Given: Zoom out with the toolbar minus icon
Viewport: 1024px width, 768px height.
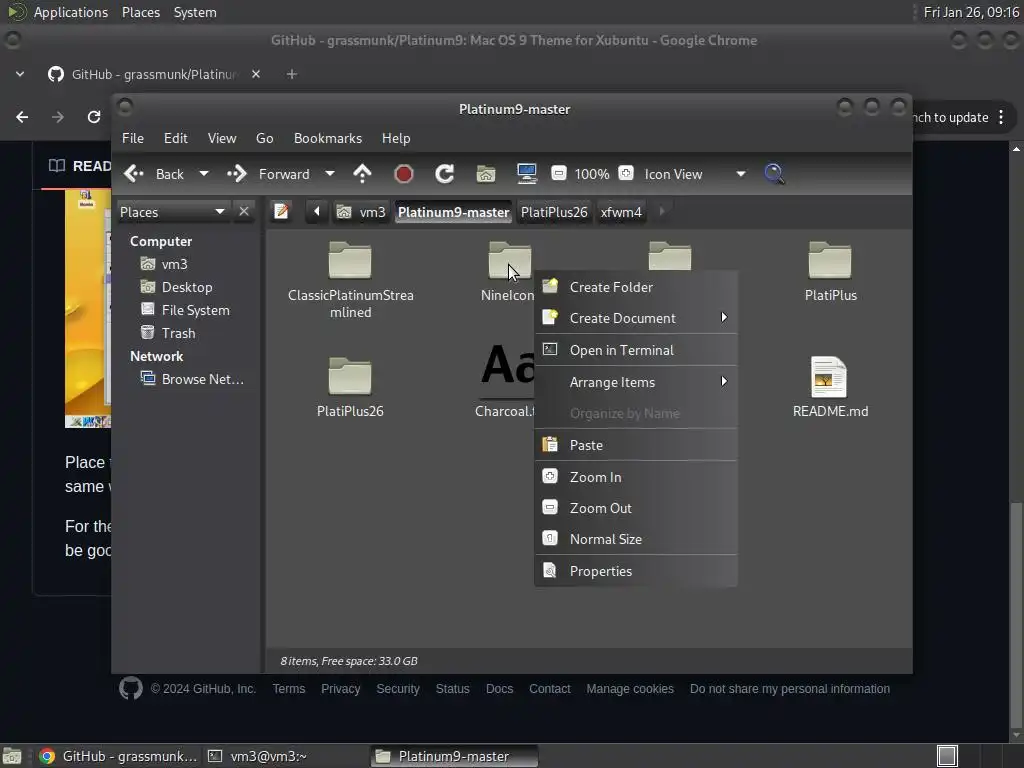Looking at the screenshot, I should coord(558,173).
